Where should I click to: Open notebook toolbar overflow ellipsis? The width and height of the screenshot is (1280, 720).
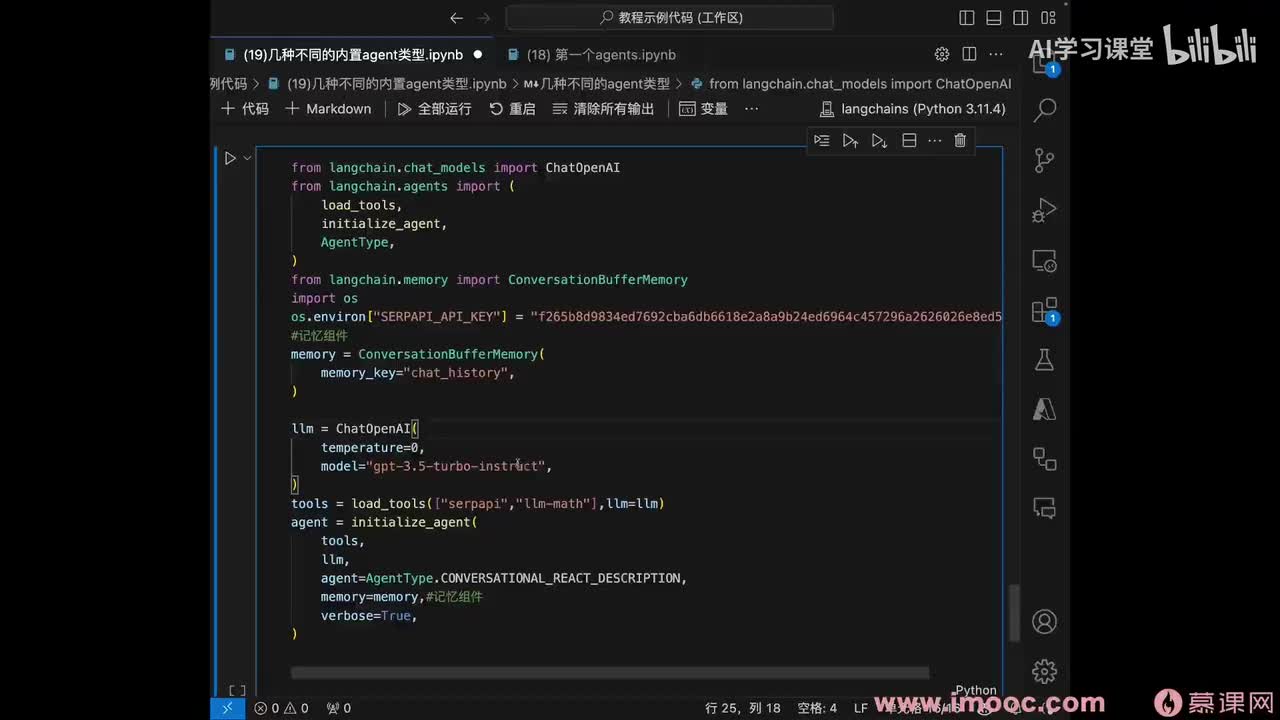pos(752,109)
